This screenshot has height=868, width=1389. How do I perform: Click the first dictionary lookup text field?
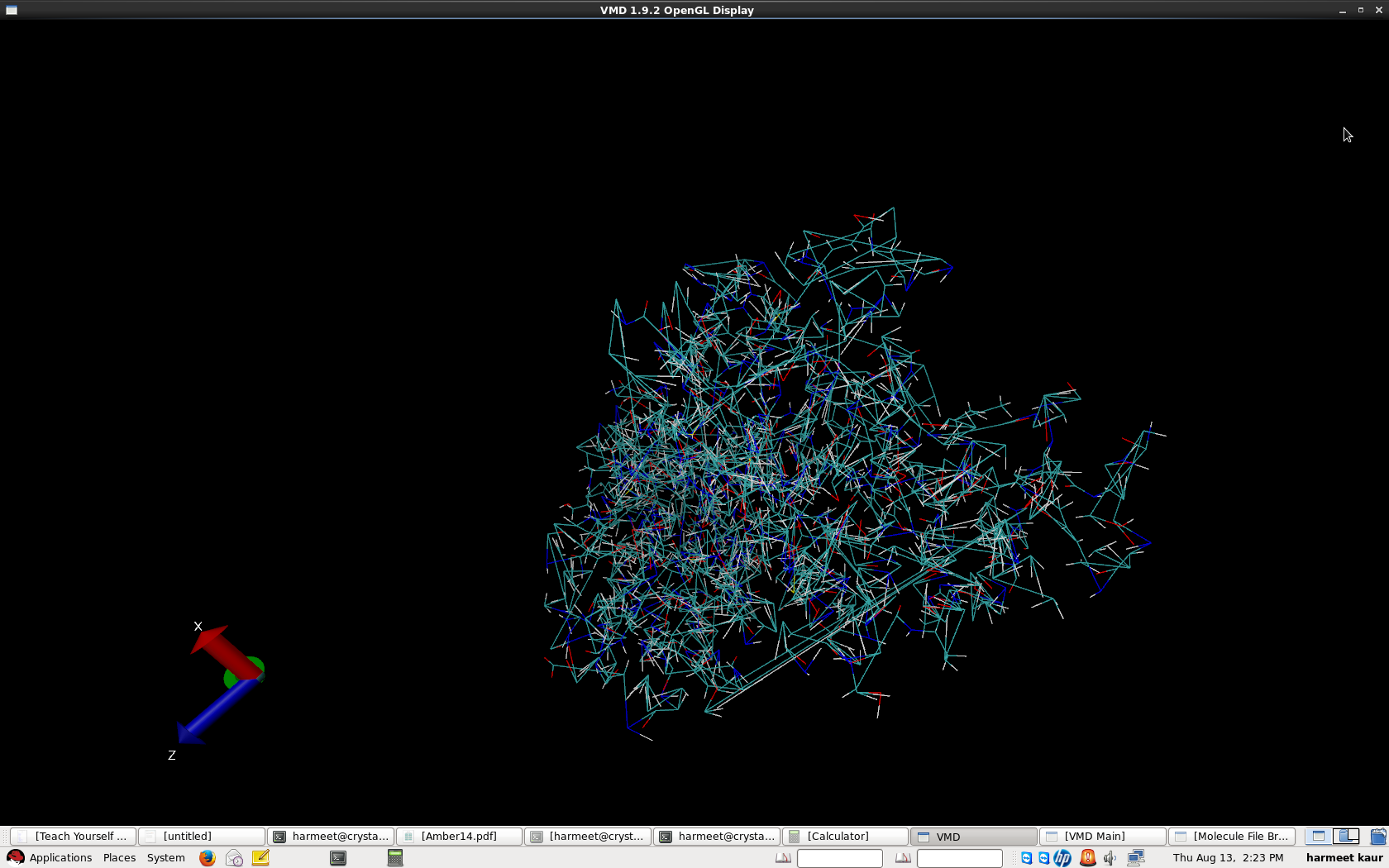(x=839, y=858)
